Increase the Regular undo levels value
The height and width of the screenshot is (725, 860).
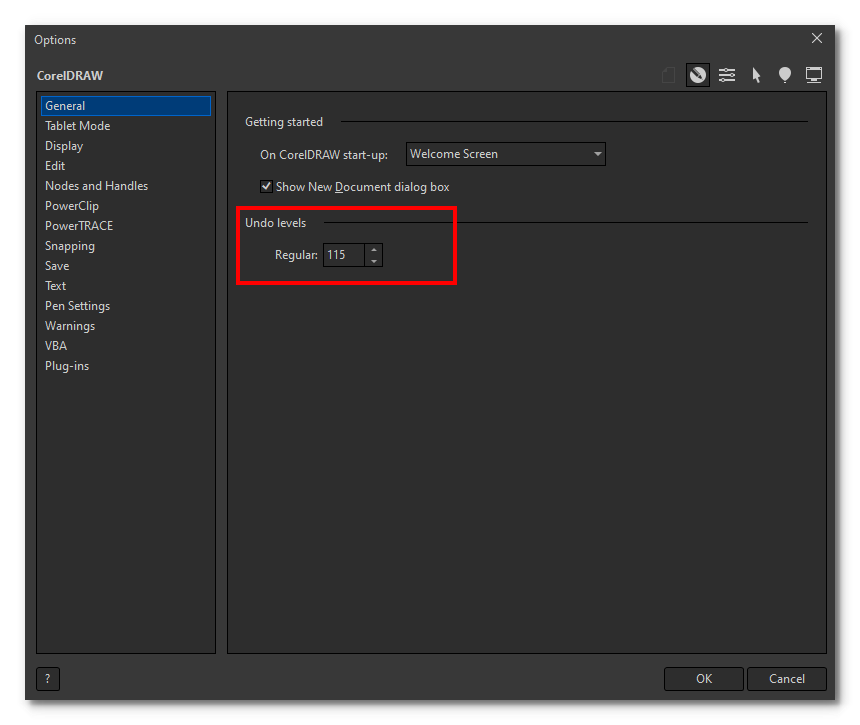click(374, 250)
